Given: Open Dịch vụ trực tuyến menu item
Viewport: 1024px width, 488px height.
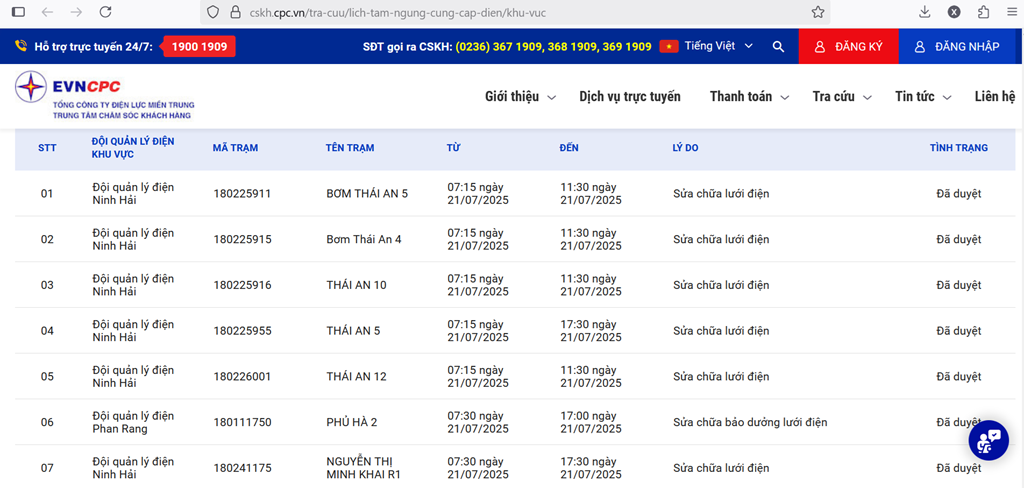Looking at the screenshot, I should tap(630, 97).
